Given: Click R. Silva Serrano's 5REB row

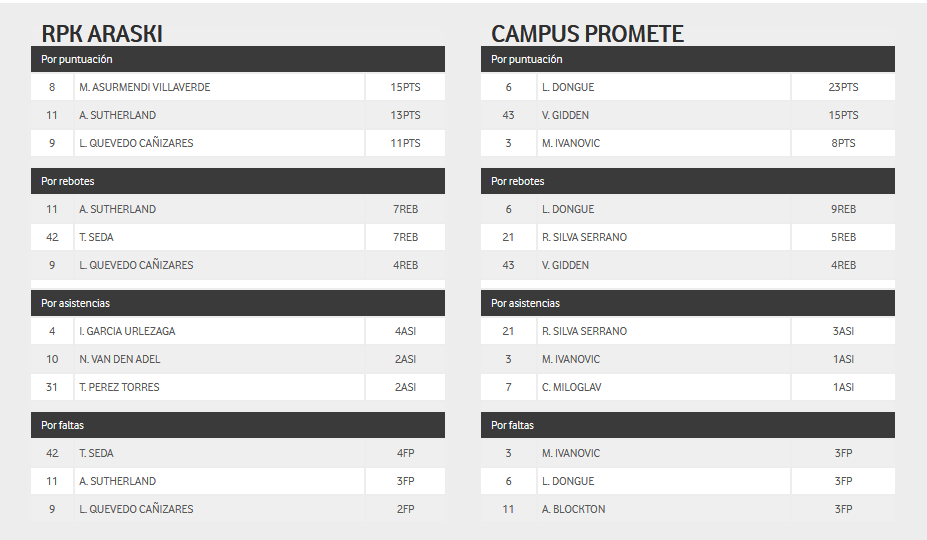Looking at the screenshot, I should coord(688,237).
